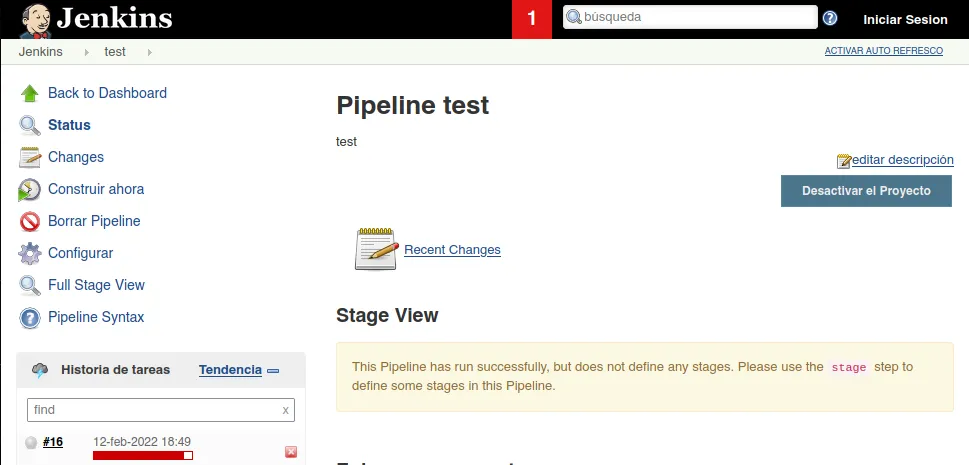
Task: Open the test breadcrumb item
Action: [115, 52]
